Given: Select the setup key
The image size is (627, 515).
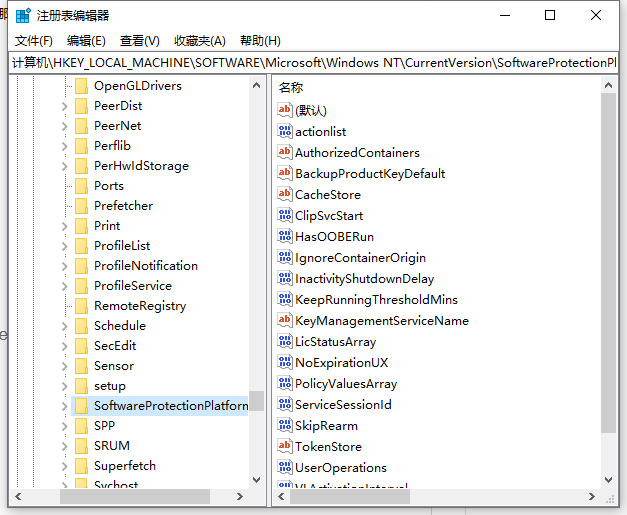Looking at the screenshot, I should (110, 385).
